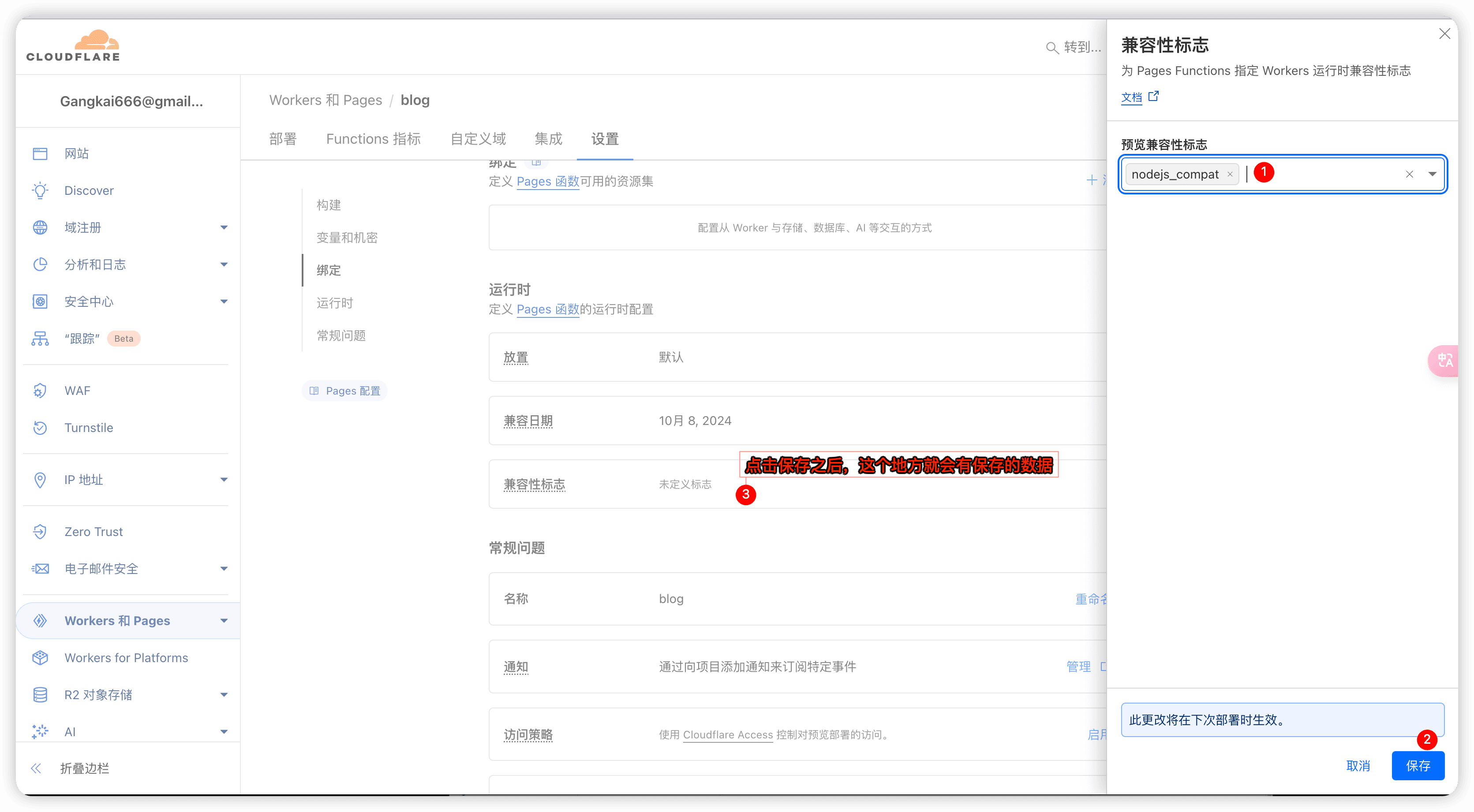Click the 安全中心 sidebar icon
This screenshot has width=1474, height=812.
point(41,300)
